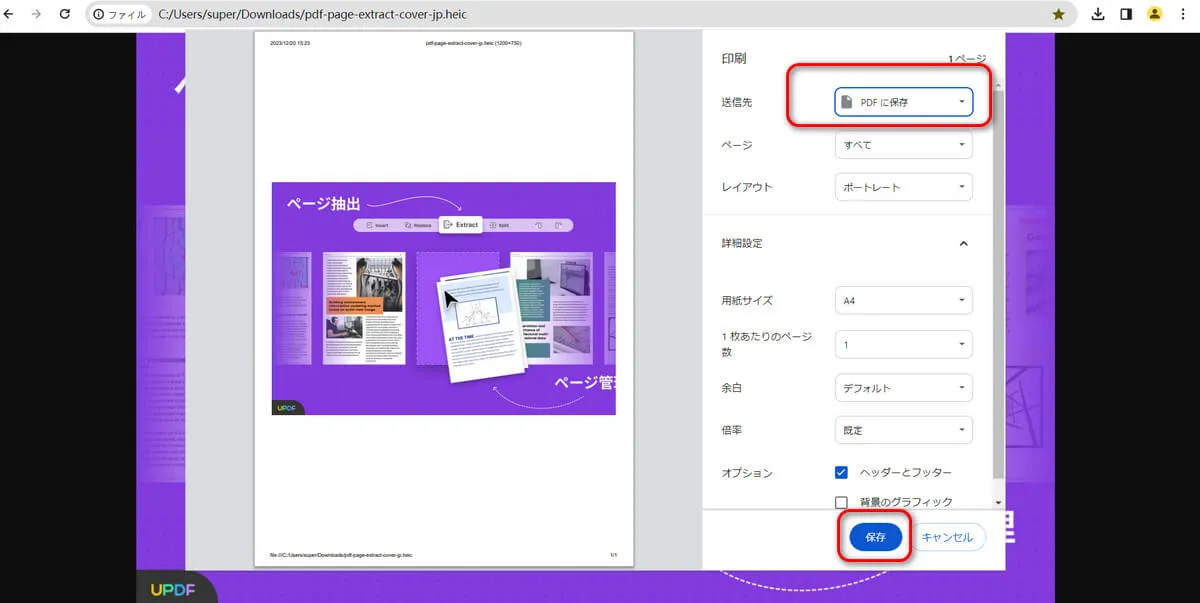This screenshot has width=1200, height=603.
Task: Reload the page with refresh icon
Action: [x=65, y=15]
